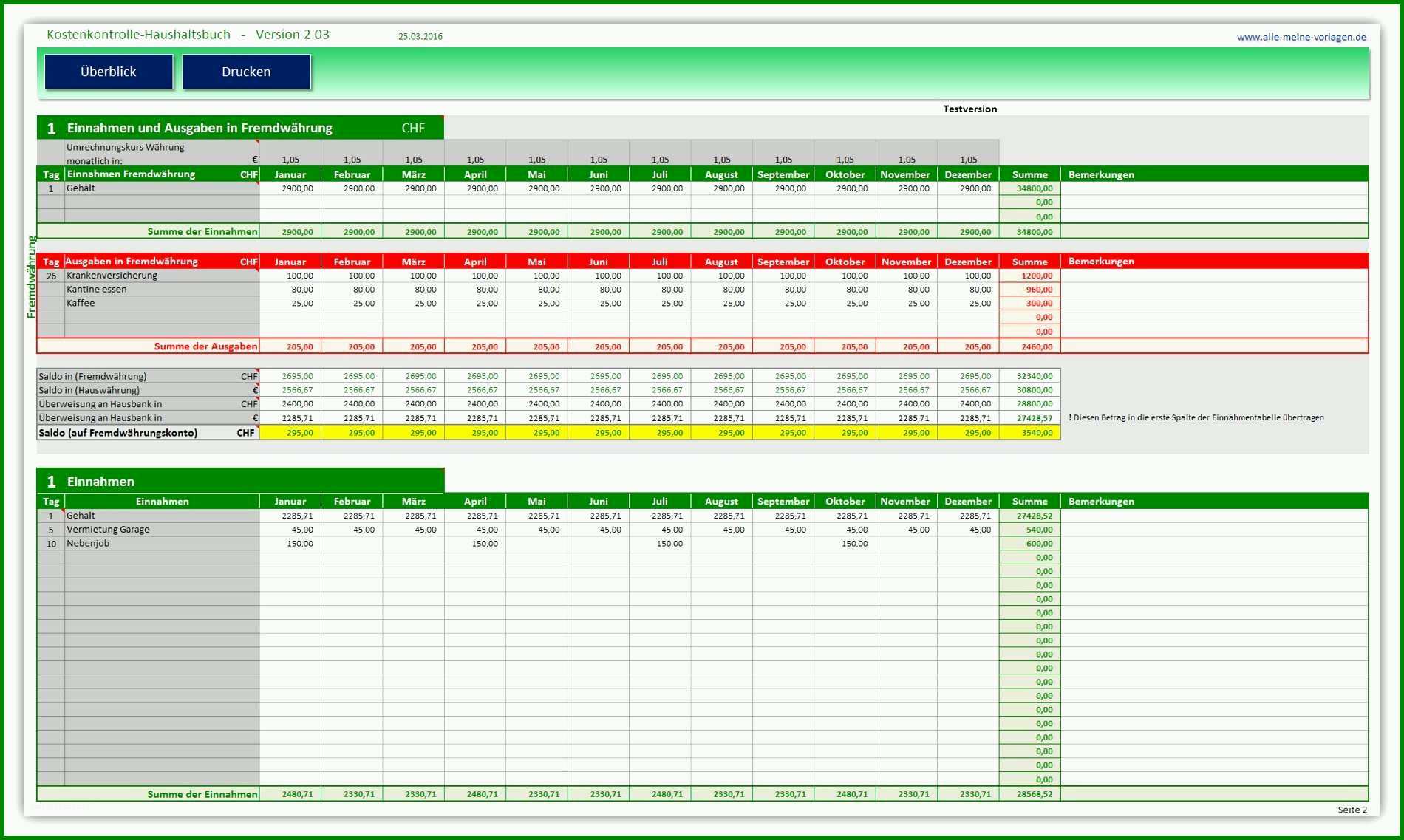Click the Gehalt row label in Einnahmen Fremdwährung

coord(162,188)
